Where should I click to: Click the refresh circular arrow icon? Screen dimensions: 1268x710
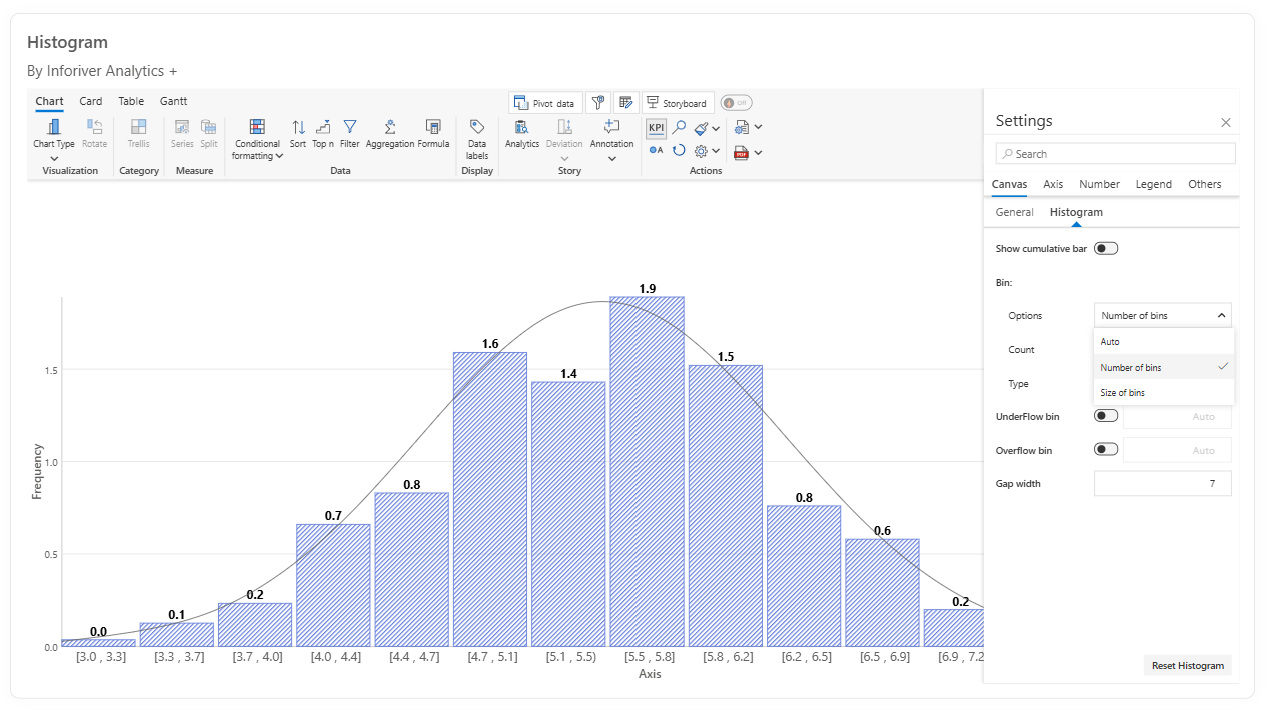click(x=679, y=150)
